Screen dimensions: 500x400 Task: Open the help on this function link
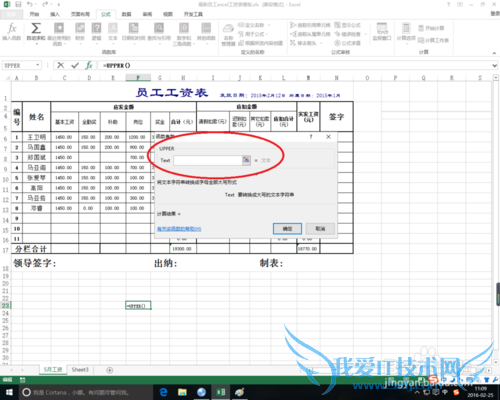click(x=179, y=229)
